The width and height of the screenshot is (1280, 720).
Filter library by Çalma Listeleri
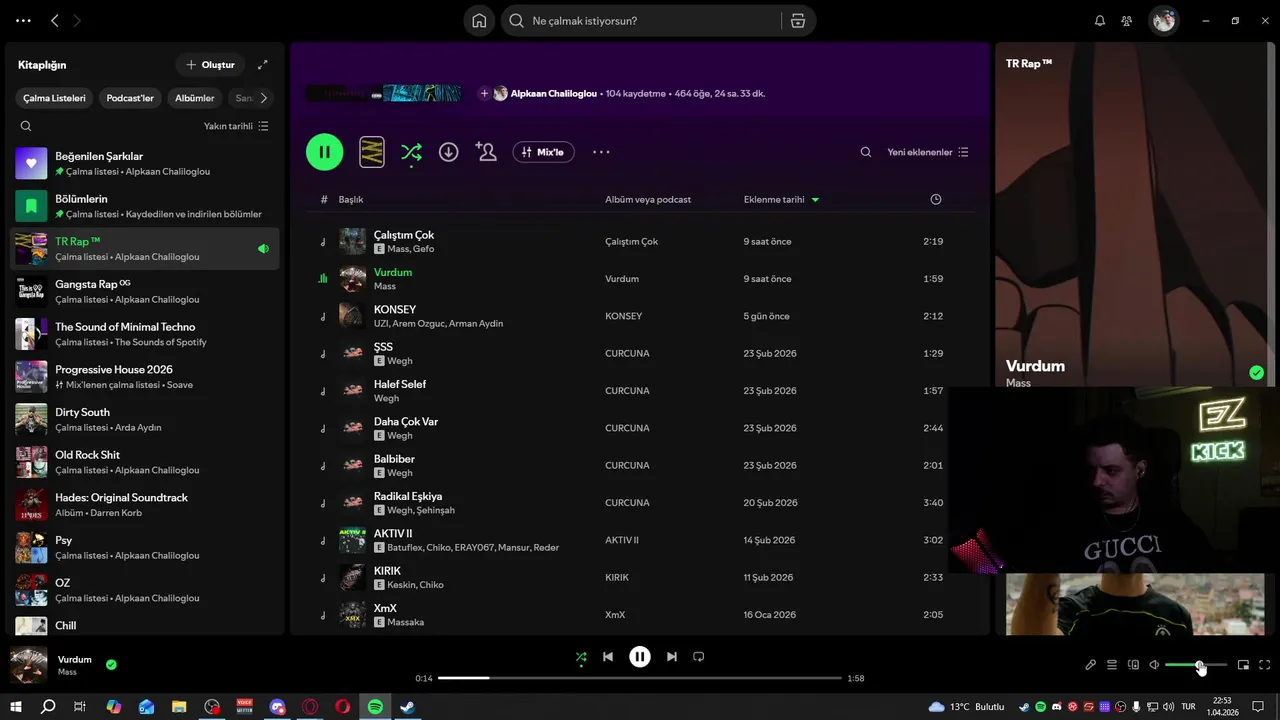[x=55, y=98]
